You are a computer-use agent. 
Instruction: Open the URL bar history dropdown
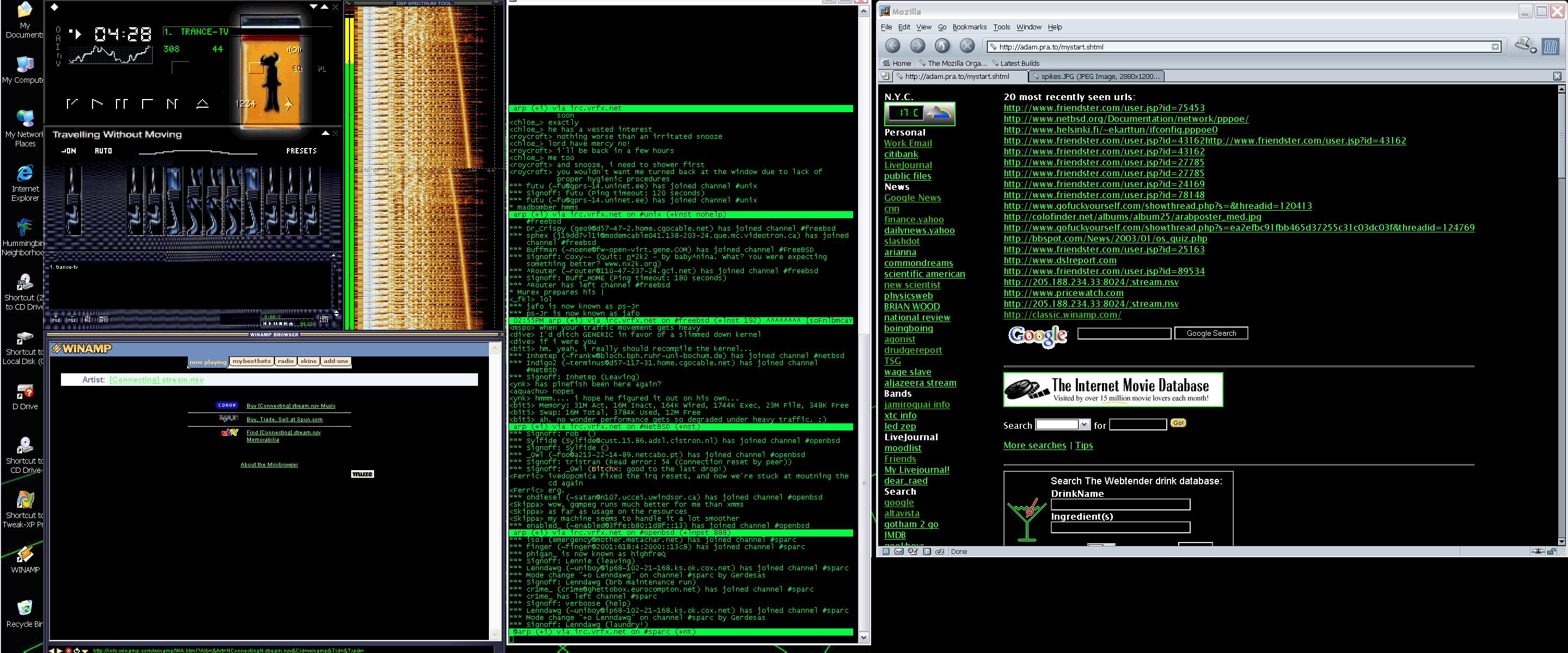click(x=1495, y=47)
